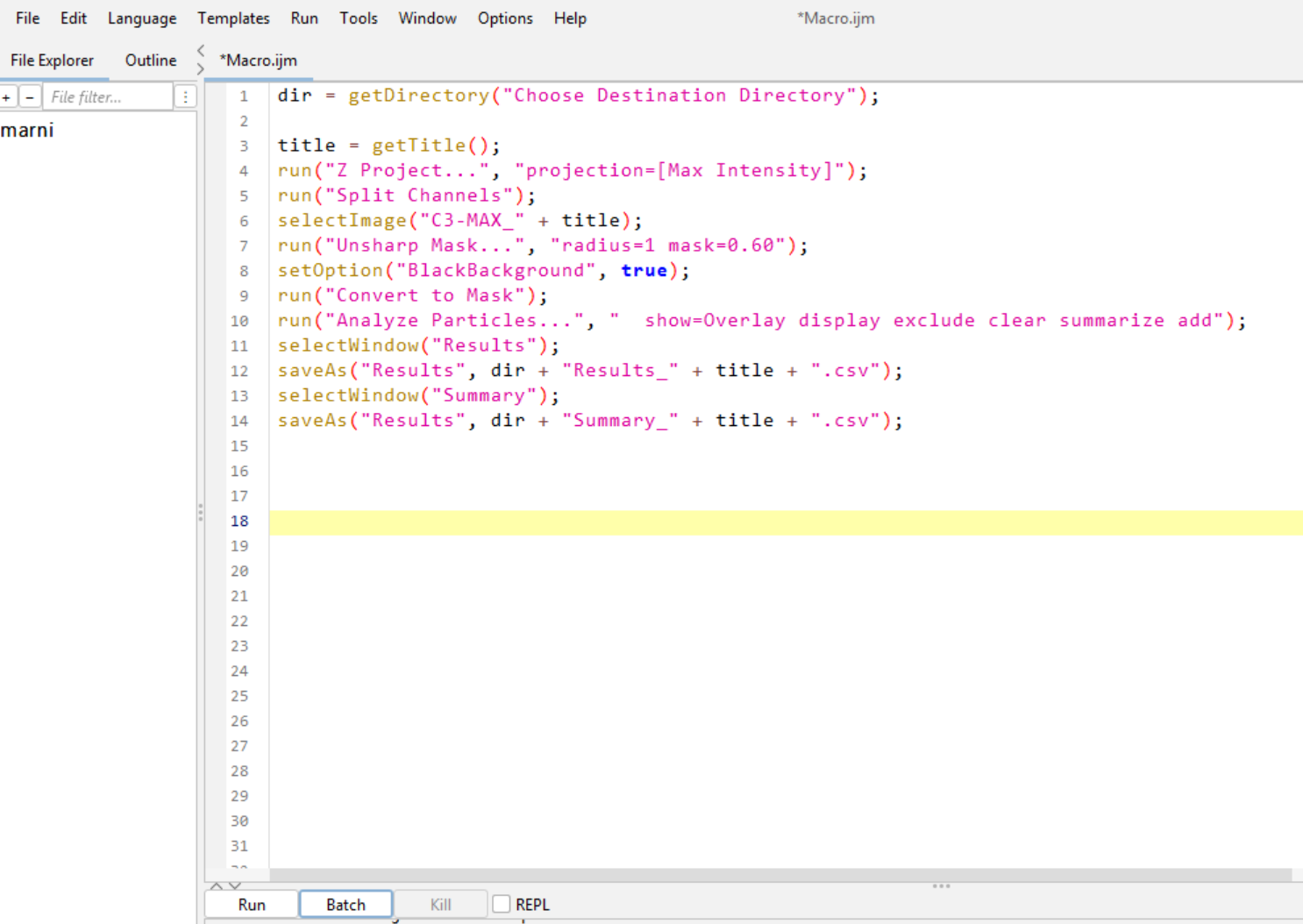Click the small down arrow above the Run button
The width and height of the screenshot is (1303, 924).
click(x=234, y=885)
